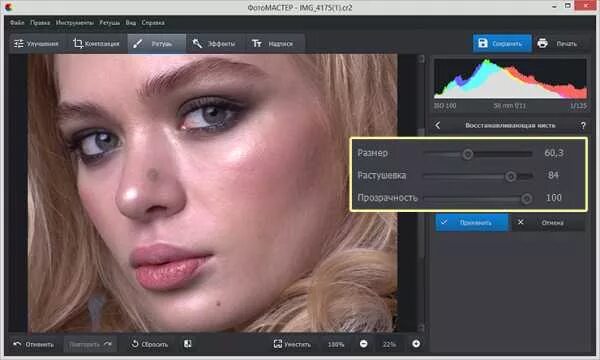This screenshot has height=360, width=600.
Task: Apply changes with the Применить button
Action: pos(472,222)
